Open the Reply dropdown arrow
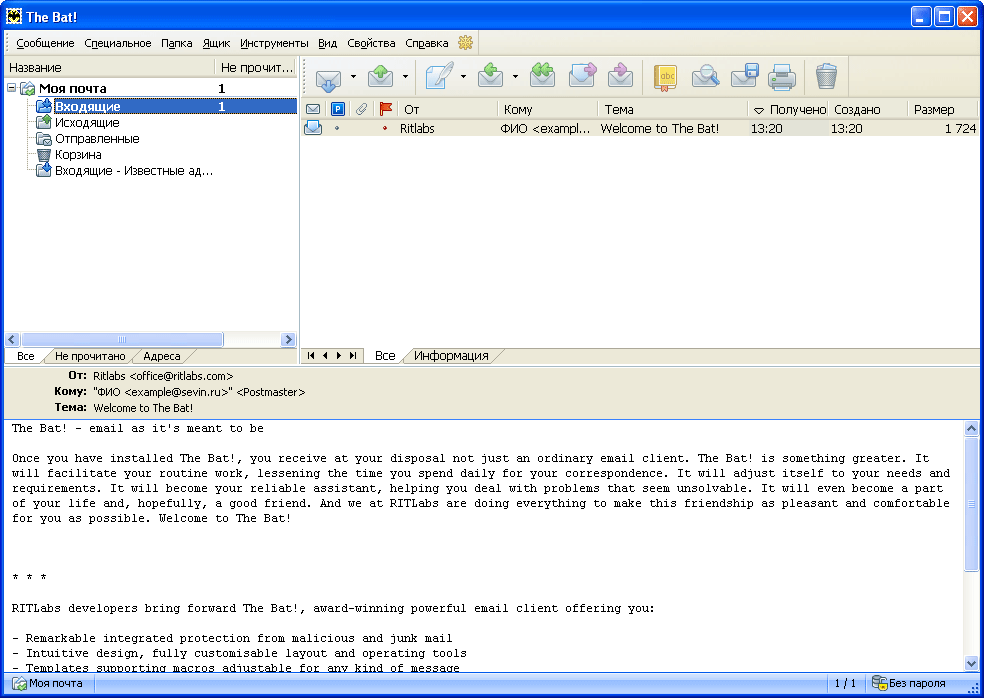Viewport: 984px width, 698px height. coord(515,77)
